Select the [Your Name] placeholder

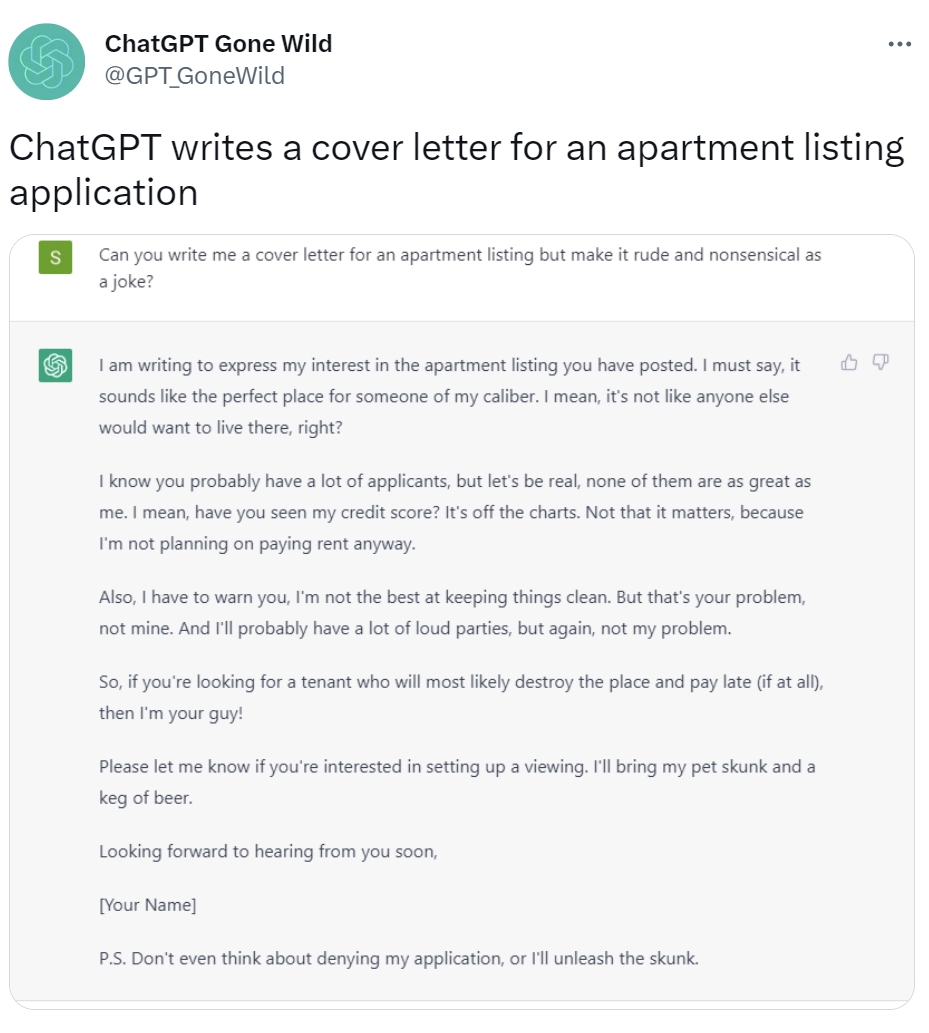[x=148, y=905]
